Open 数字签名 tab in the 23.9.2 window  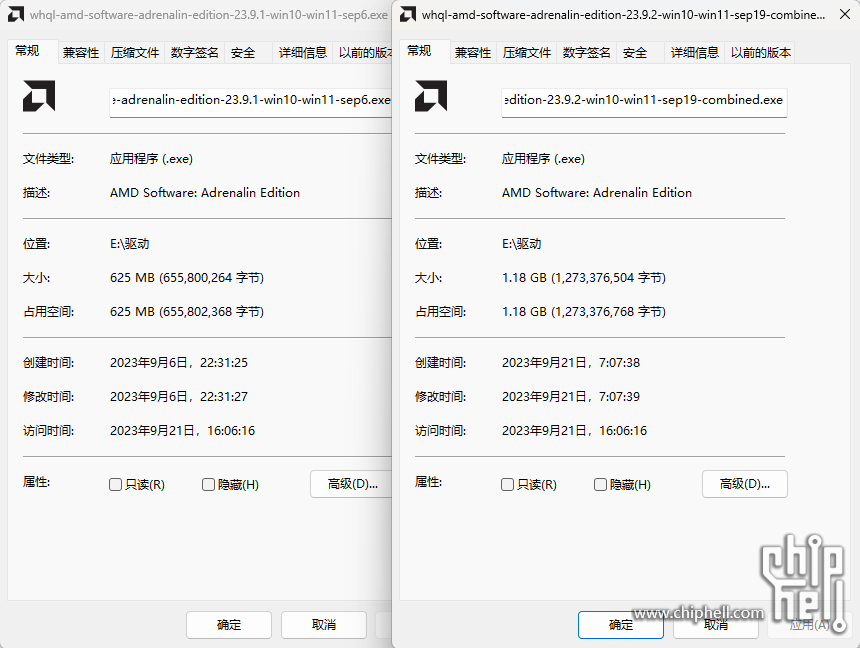point(586,53)
